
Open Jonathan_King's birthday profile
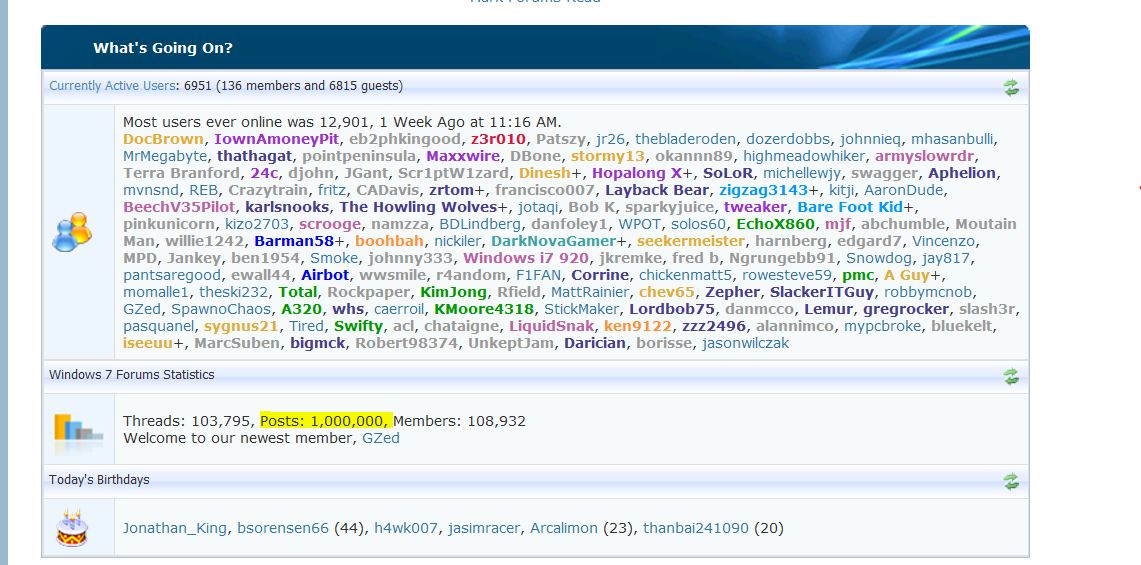[175, 529]
